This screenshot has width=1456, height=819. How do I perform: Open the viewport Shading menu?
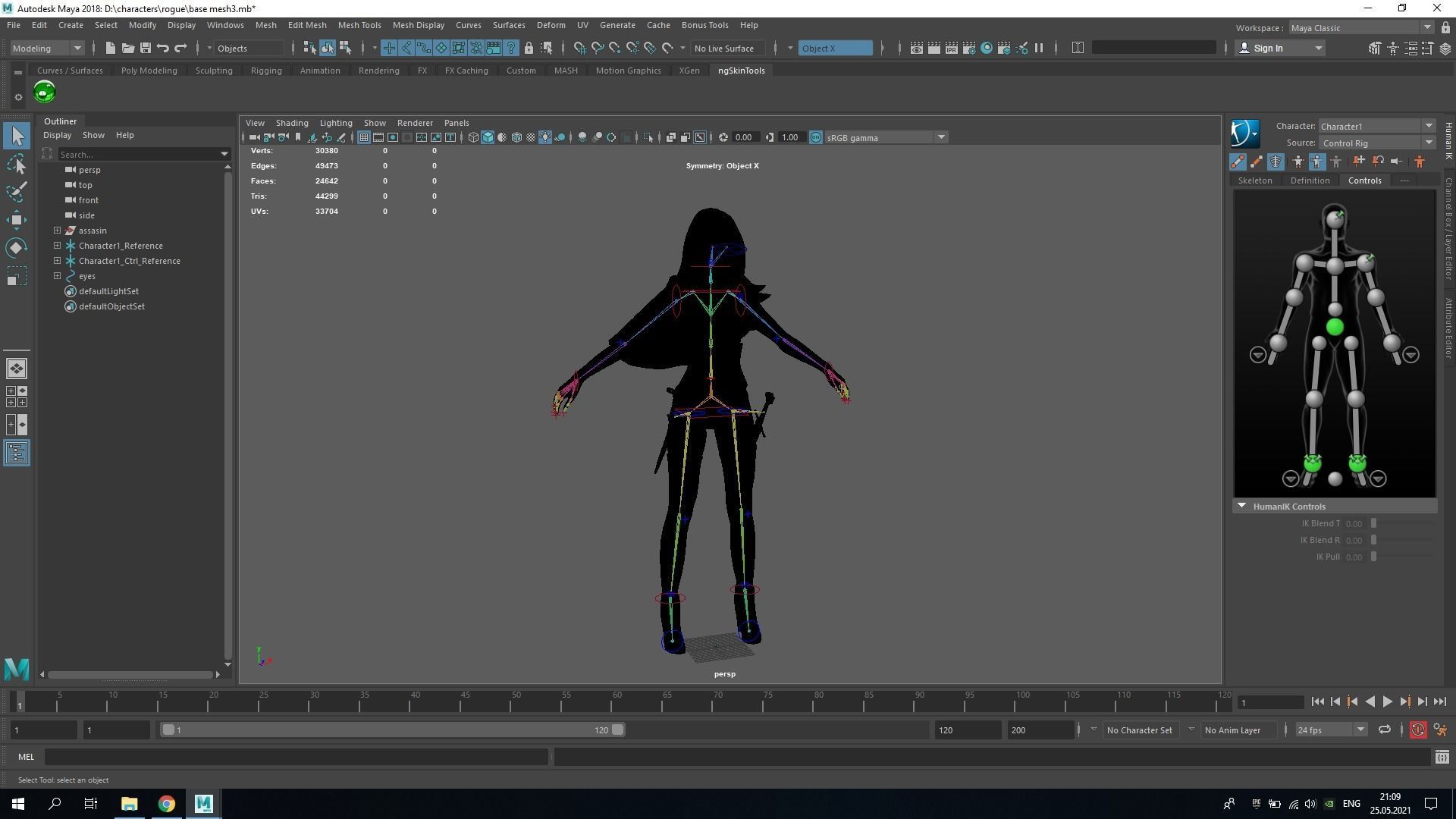click(x=292, y=123)
